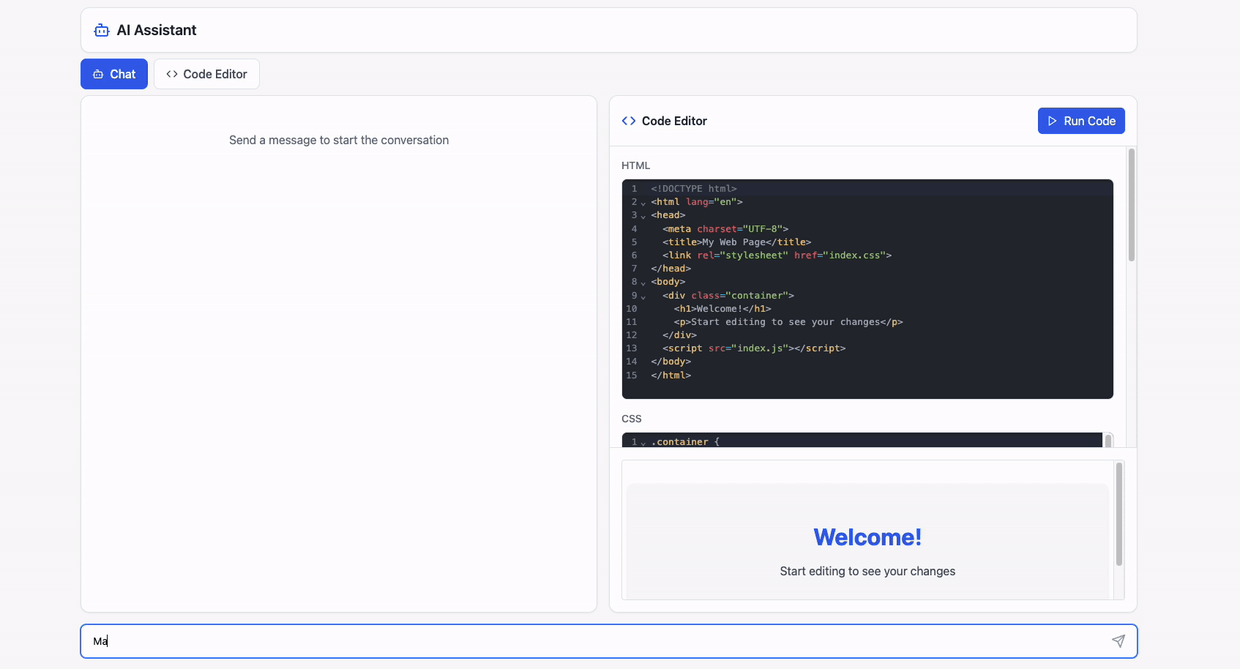
Task: Click the send message paper plane icon
Action: (1118, 641)
